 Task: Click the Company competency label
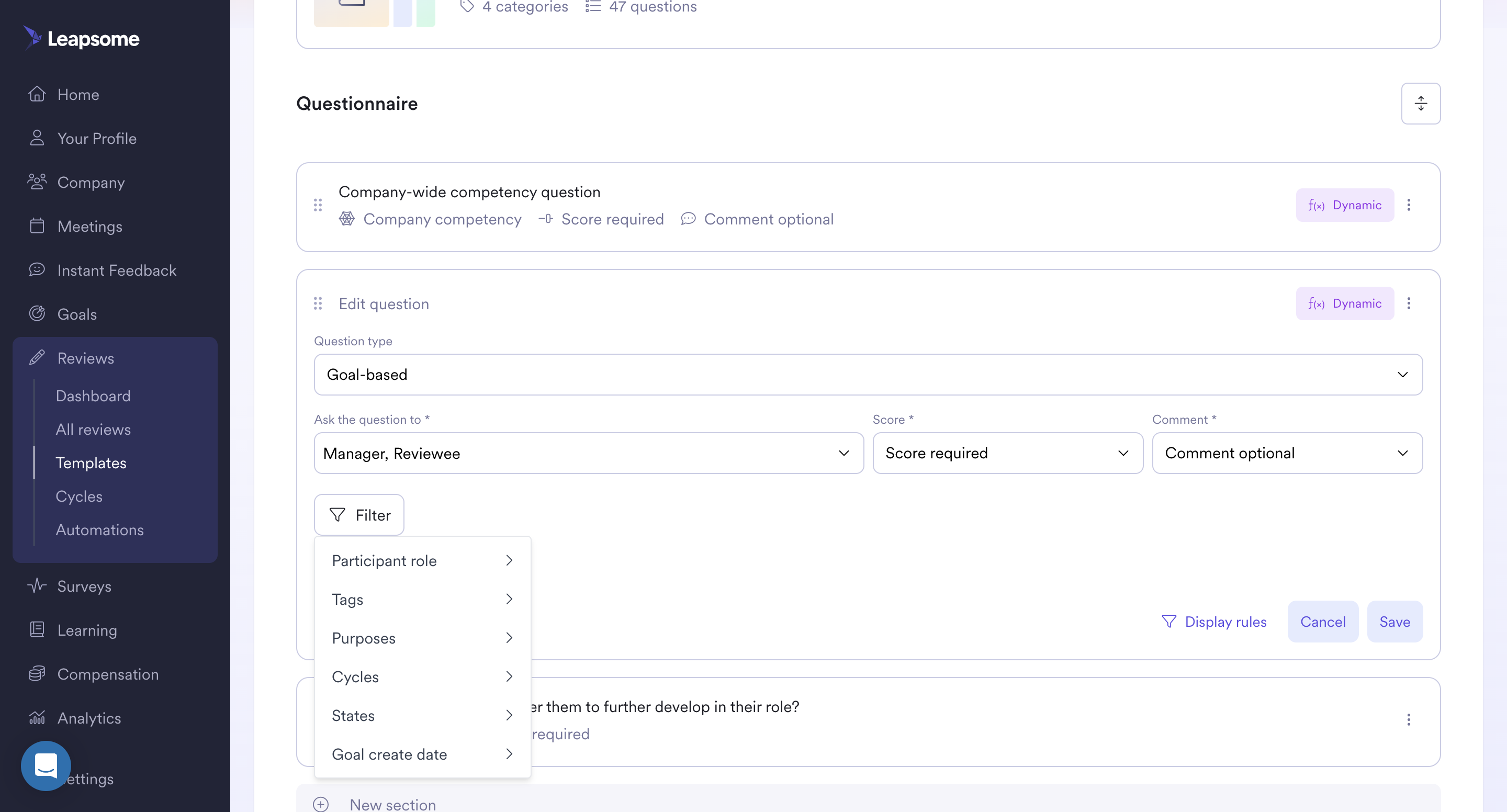click(442, 219)
